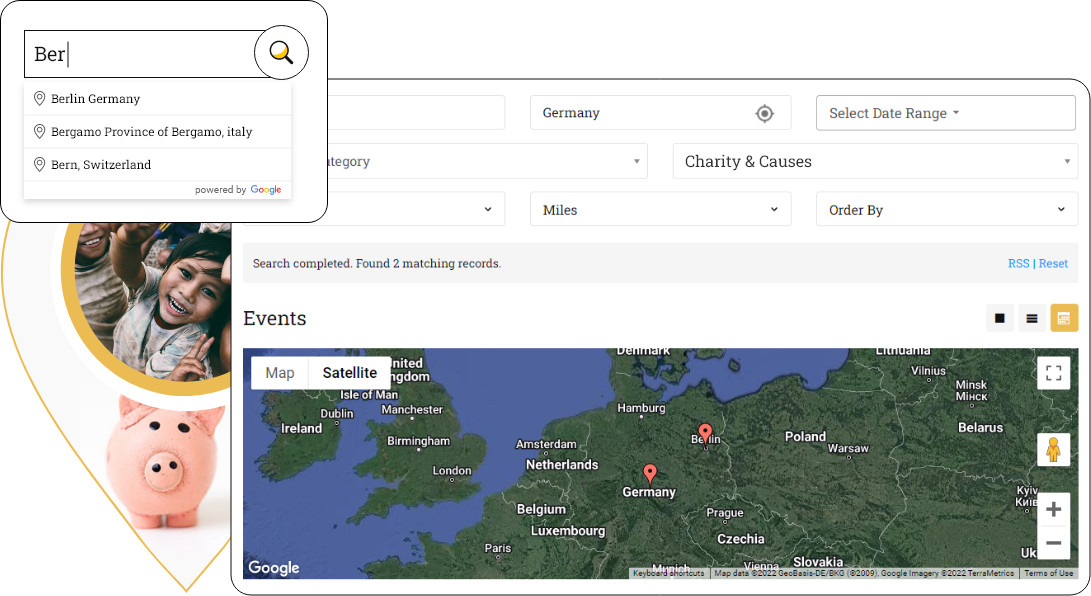Zoom out on the map

(1053, 543)
